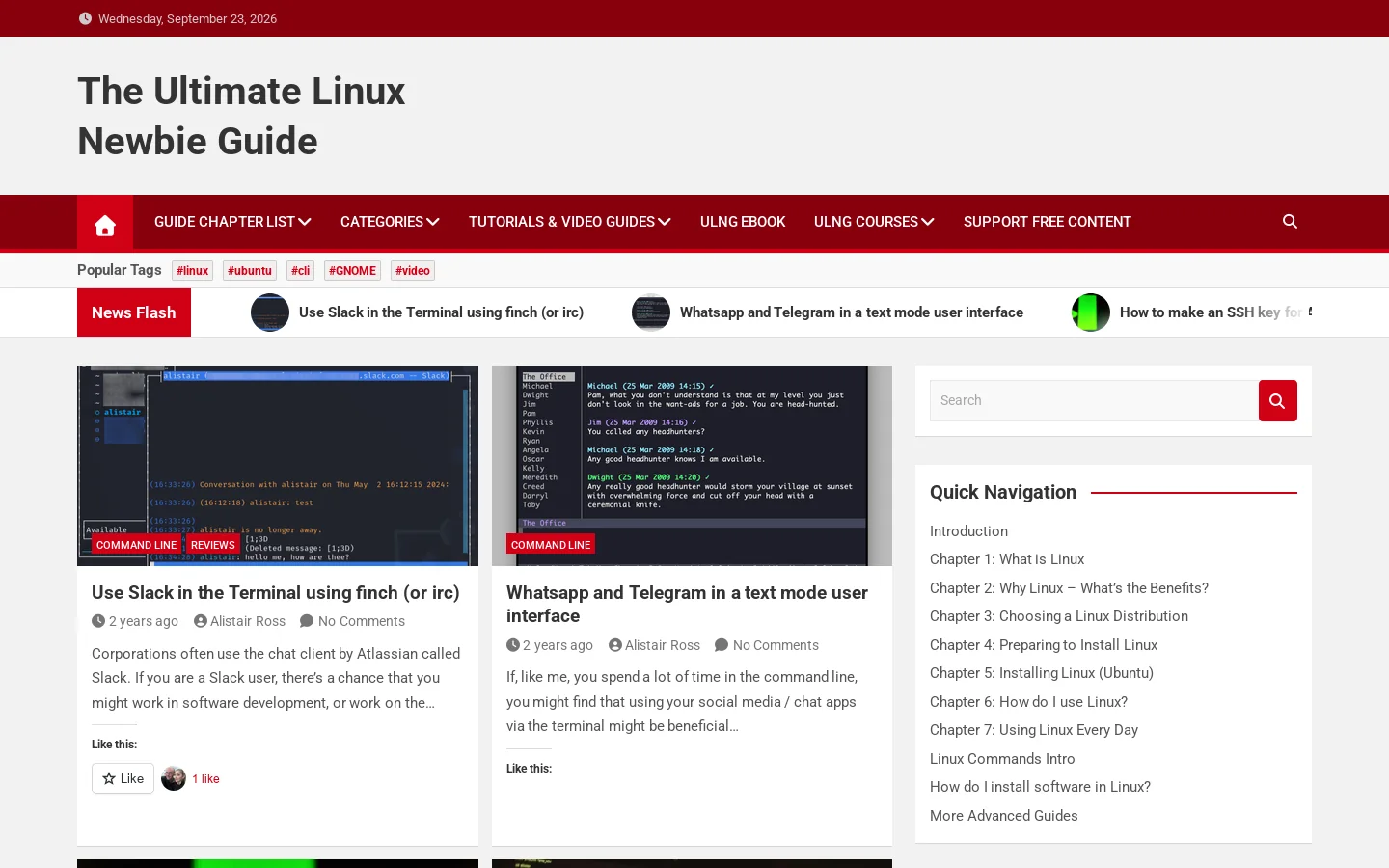Select the #cli popular tag
Image resolution: width=1389 pixels, height=868 pixels.
pyautogui.click(x=301, y=271)
